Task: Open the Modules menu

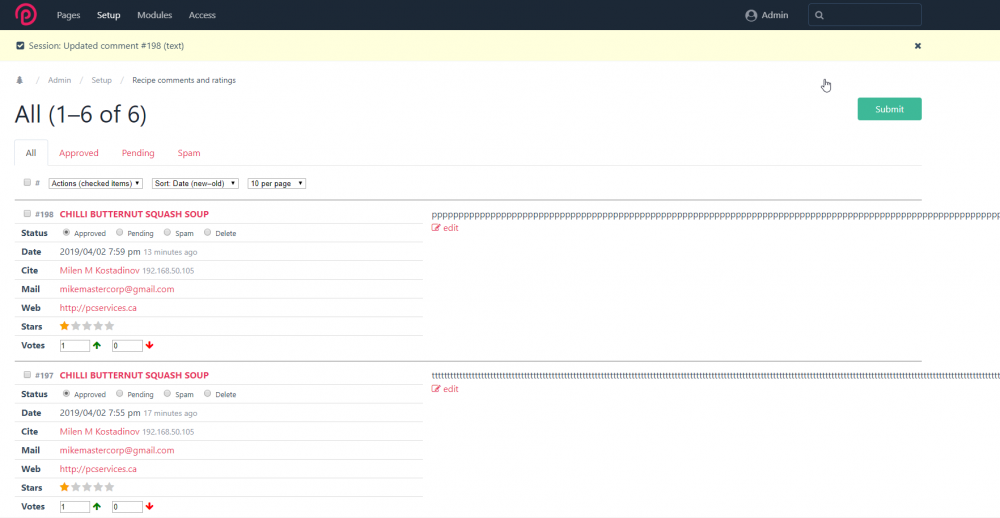Action: 154,15
